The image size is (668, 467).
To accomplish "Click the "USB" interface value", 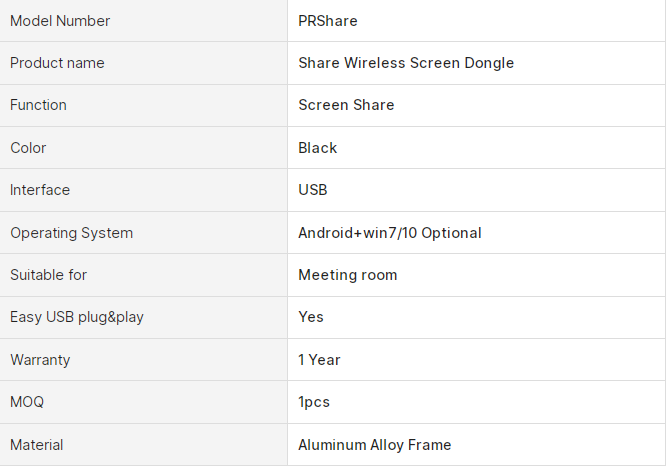I will click(313, 190).
